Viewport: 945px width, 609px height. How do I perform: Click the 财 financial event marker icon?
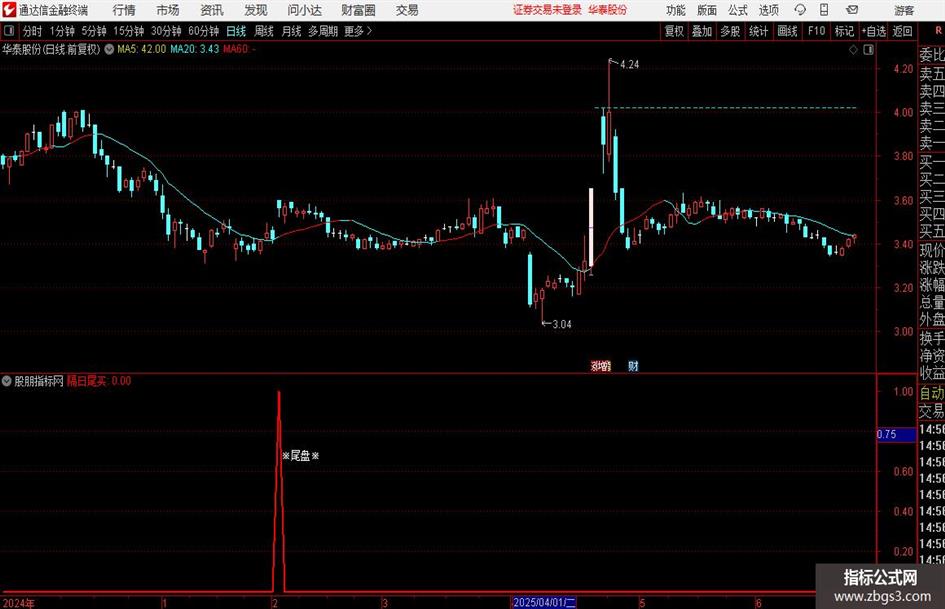point(633,366)
